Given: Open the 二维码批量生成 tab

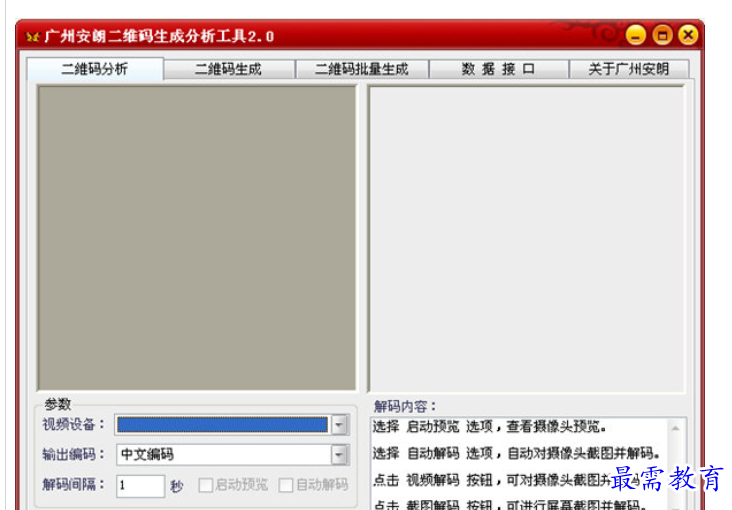Looking at the screenshot, I should [x=362, y=70].
